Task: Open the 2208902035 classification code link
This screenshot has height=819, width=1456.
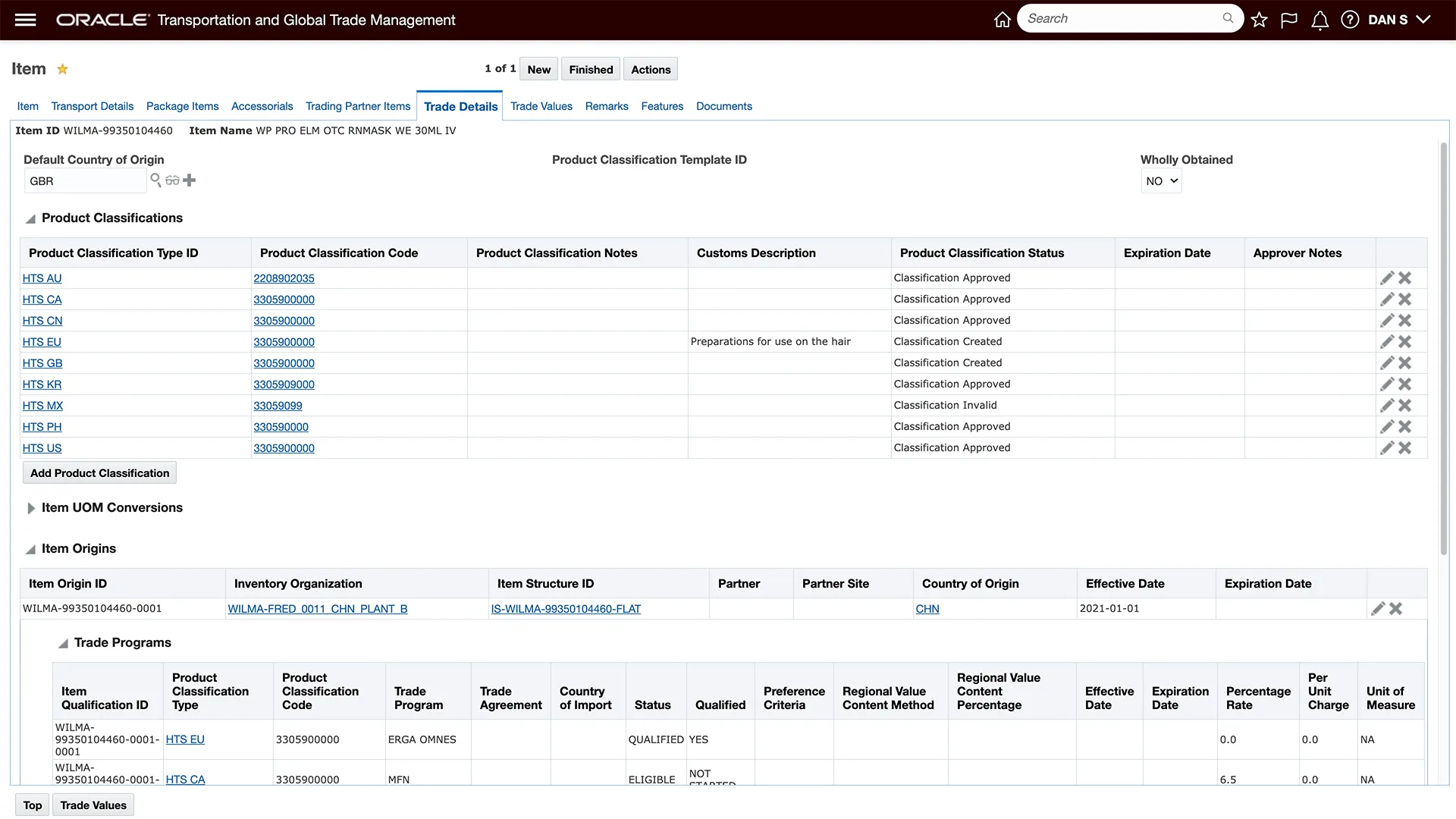Action: pos(284,278)
